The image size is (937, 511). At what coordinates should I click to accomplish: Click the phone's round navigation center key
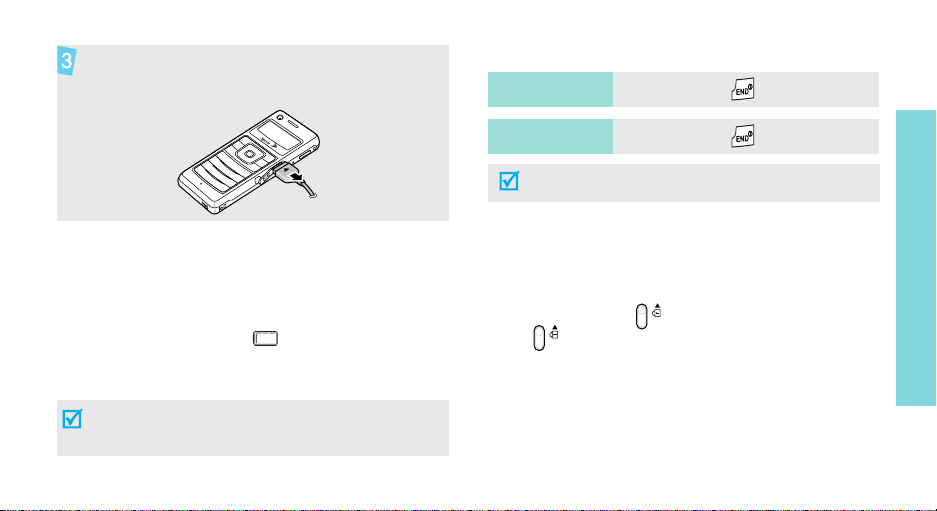247,154
